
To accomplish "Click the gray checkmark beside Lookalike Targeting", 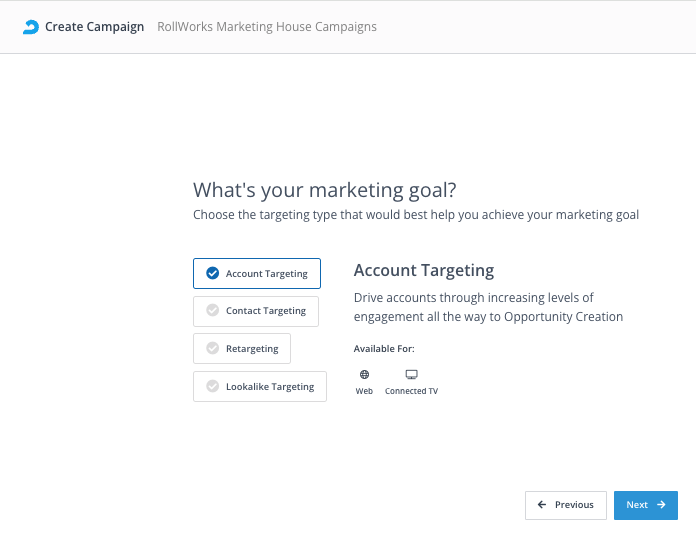I will pos(212,386).
